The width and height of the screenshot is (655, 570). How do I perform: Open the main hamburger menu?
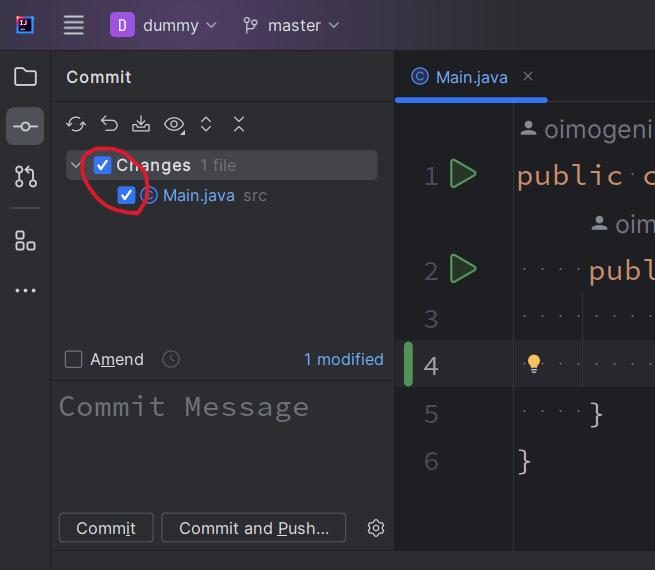tap(74, 25)
